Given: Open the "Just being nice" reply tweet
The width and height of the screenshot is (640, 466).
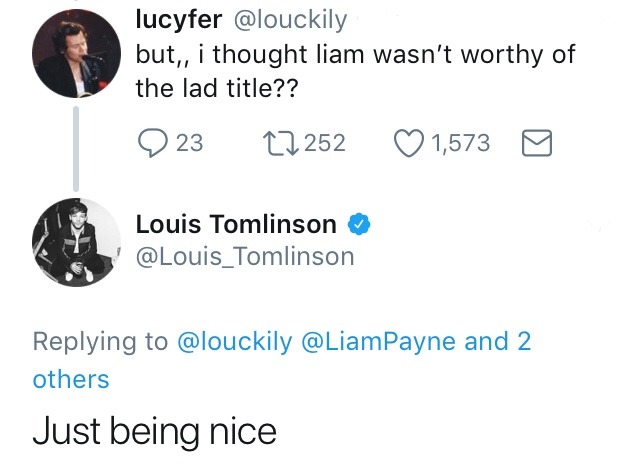Looking at the screenshot, I should coord(154,431).
